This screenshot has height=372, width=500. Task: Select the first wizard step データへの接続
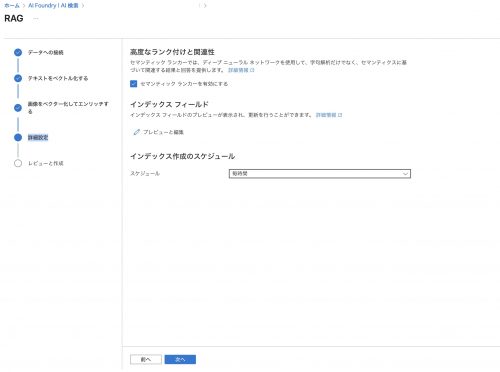[x=46, y=53]
